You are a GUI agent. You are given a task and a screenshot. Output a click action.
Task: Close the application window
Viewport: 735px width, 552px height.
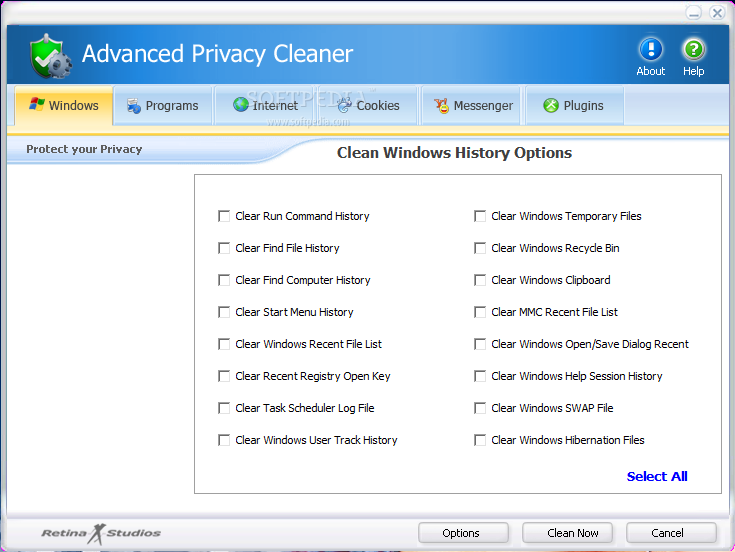tap(717, 13)
